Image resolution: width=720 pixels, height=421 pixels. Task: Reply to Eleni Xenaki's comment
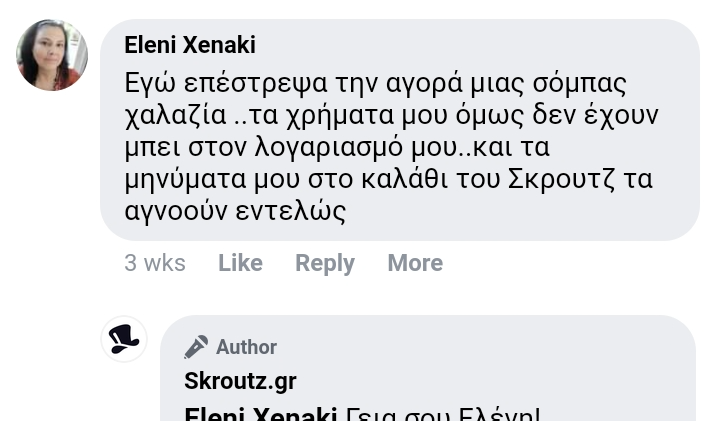[x=325, y=264]
